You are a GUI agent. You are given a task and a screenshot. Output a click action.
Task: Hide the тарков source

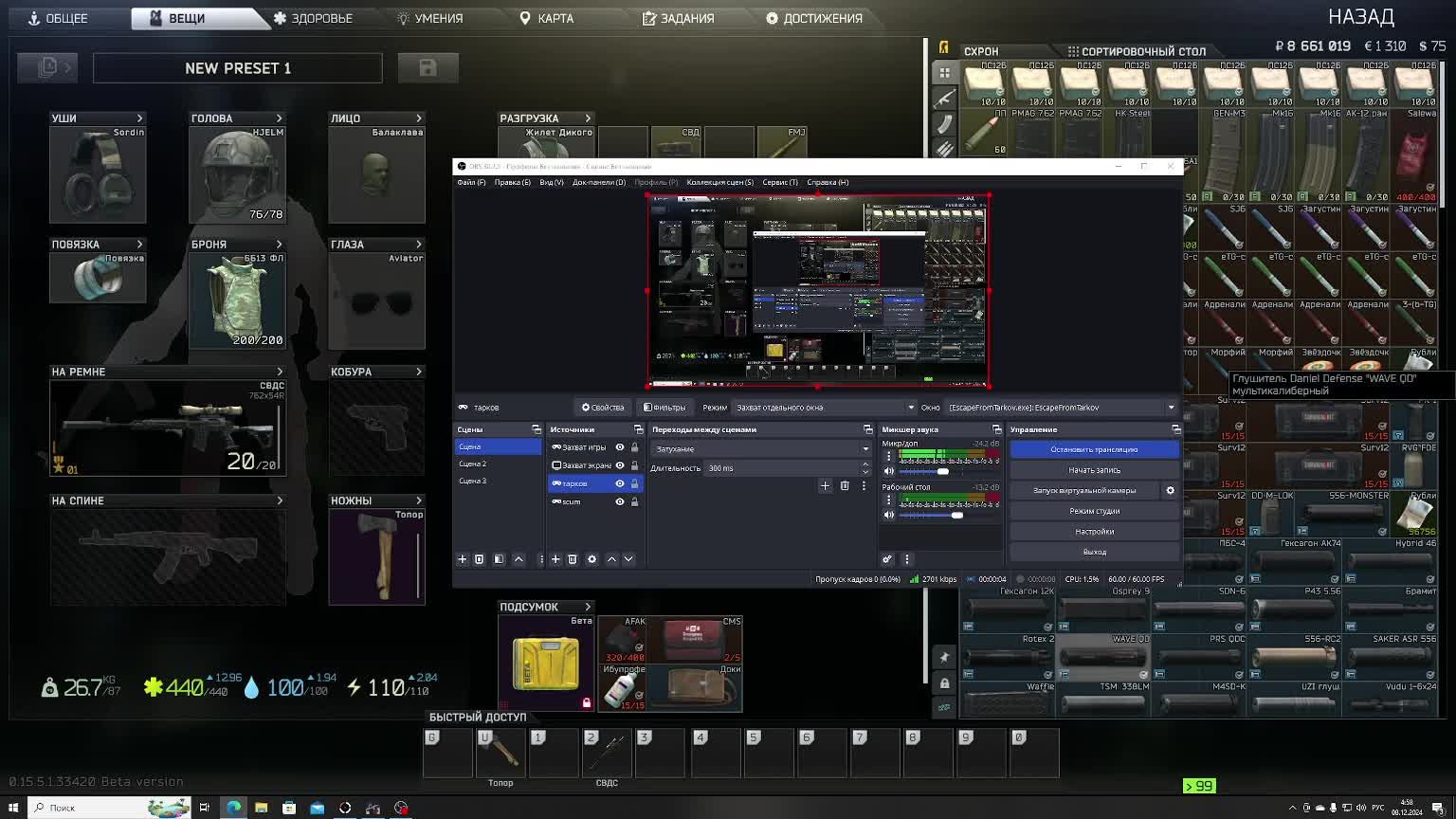point(620,483)
